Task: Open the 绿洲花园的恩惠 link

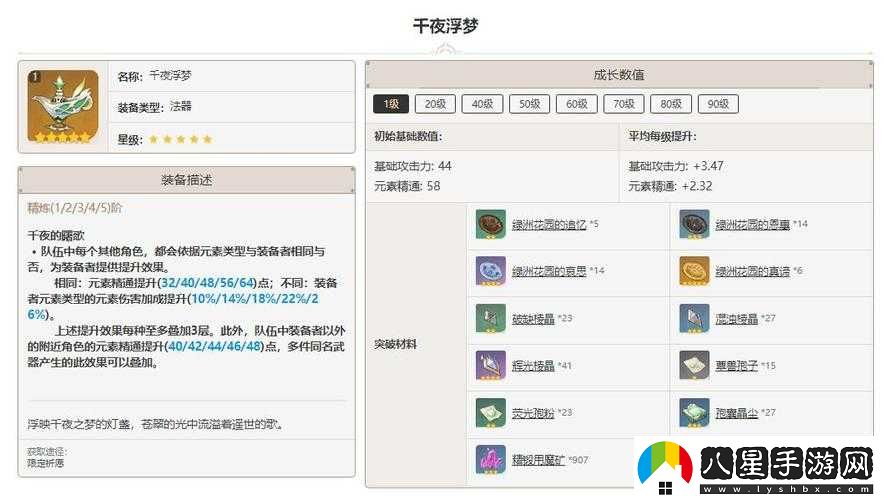Action: [x=753, y=224]
